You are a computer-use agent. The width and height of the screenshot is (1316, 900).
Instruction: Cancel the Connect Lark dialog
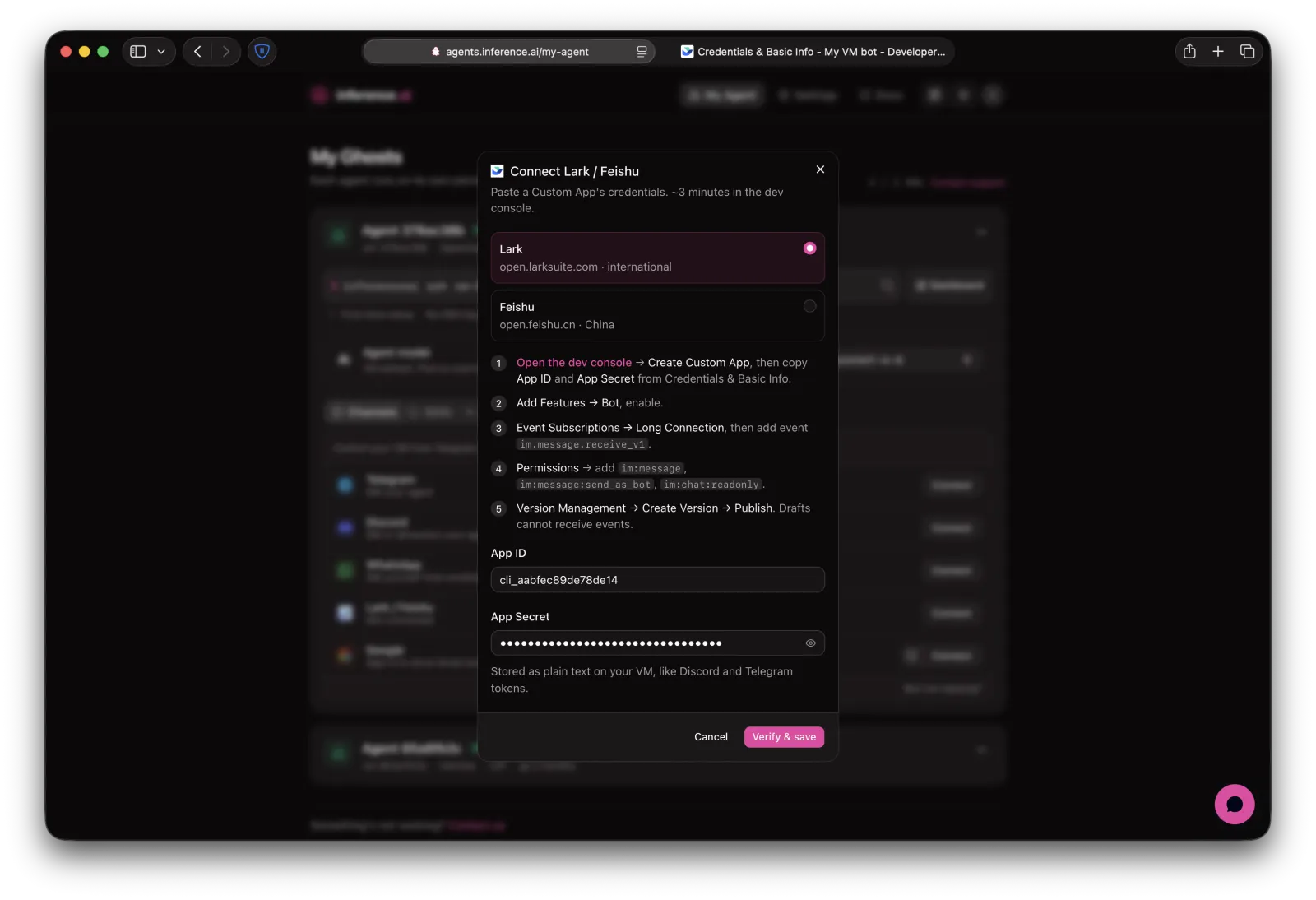click(711, 737)
